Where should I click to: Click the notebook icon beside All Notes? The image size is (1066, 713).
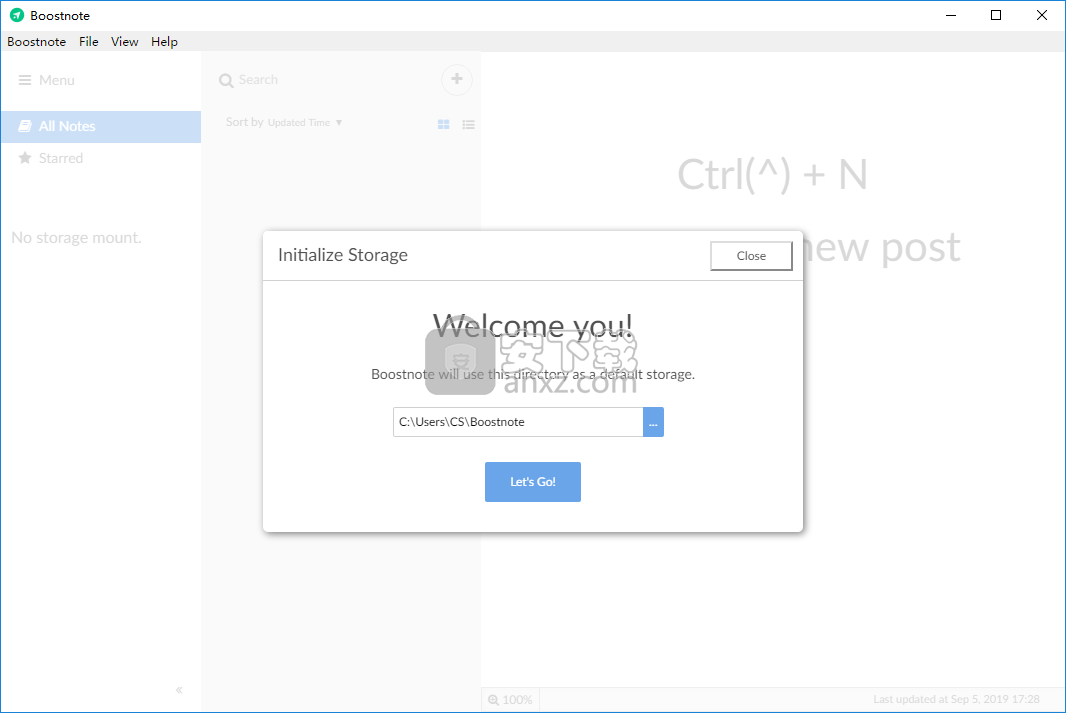[x=25, y=126]
